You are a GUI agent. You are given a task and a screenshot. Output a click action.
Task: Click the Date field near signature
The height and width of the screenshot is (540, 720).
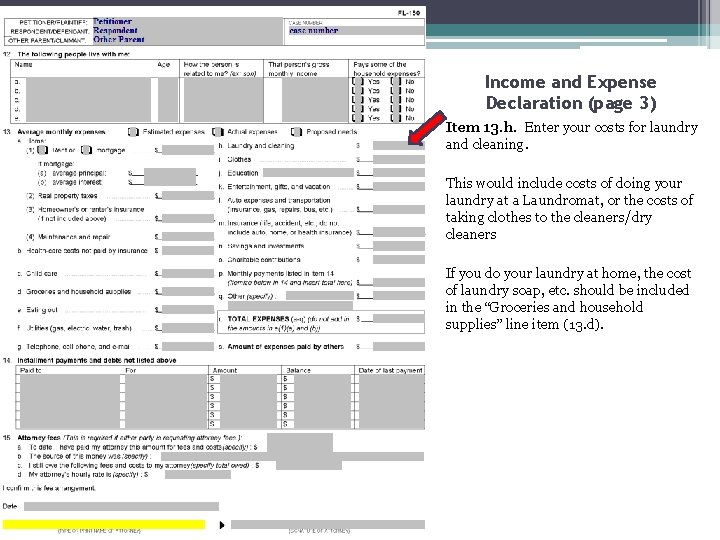tap(121, 506)
